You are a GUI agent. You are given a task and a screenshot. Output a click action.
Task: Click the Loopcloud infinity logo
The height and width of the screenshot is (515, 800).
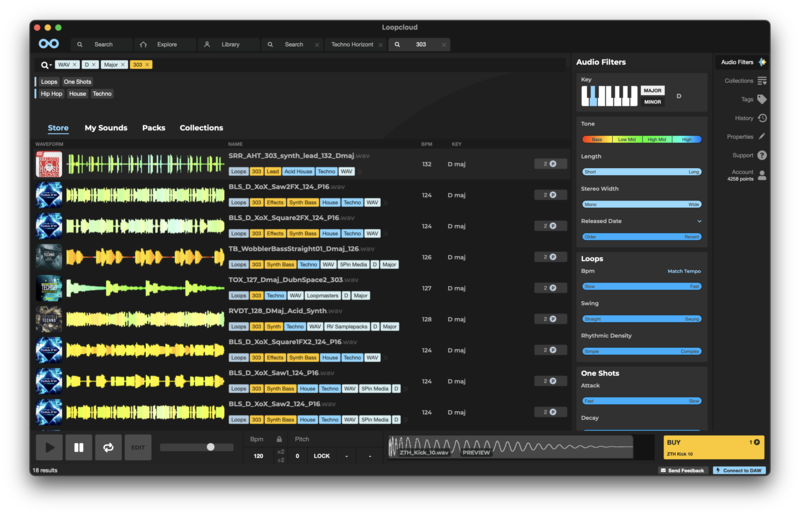click(x=48, y=44)
